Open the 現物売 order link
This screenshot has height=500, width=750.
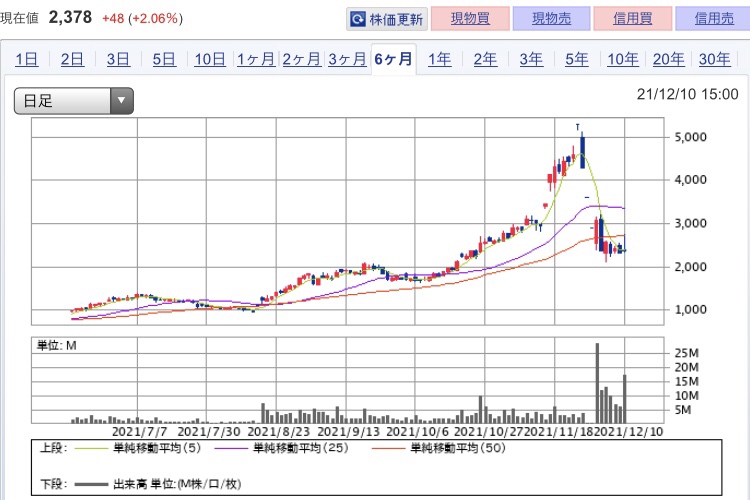[x=551, y=19]
